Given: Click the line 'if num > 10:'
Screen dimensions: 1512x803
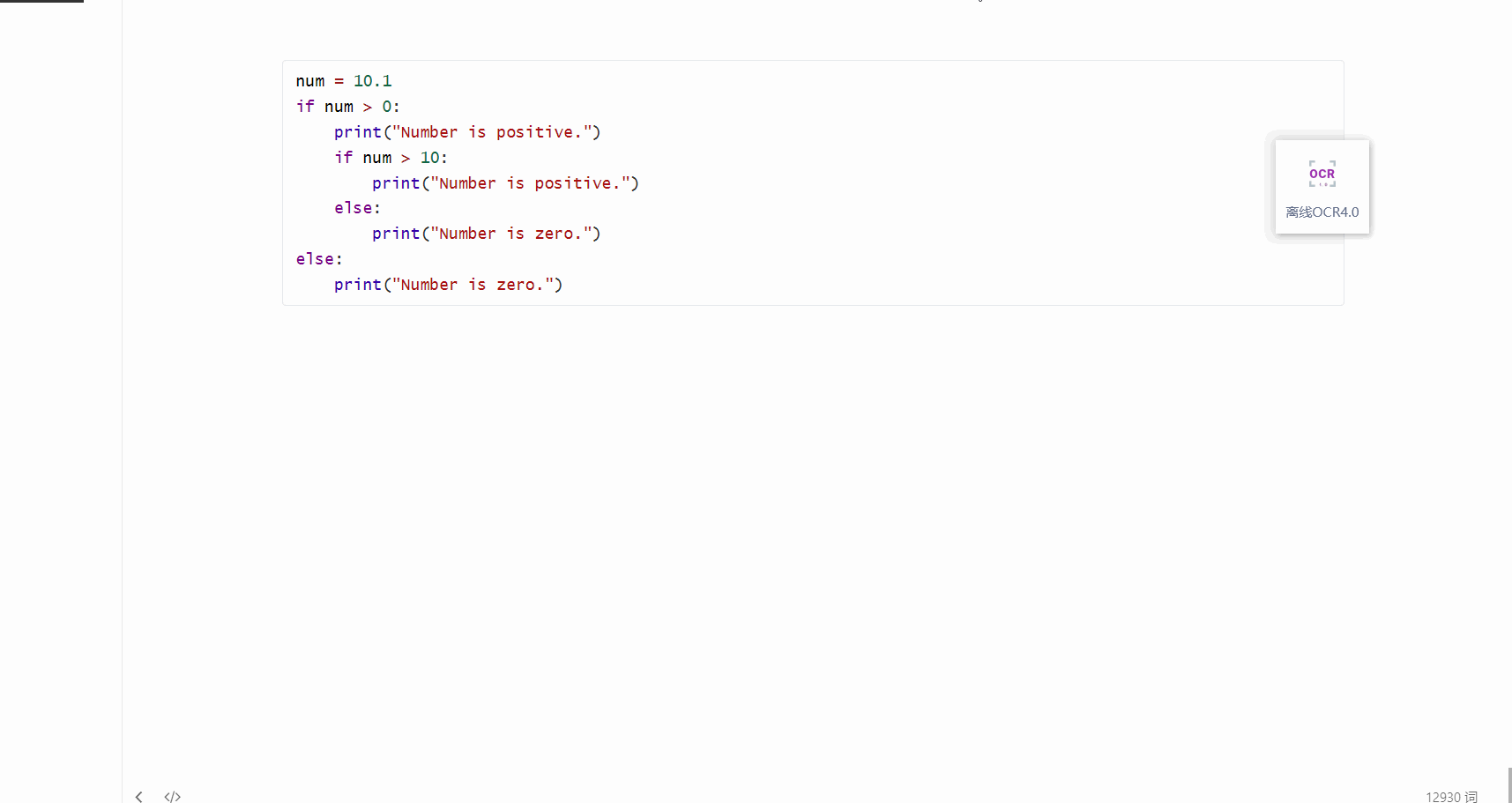Looking at the screenshot, I should (x=391, y=158).
